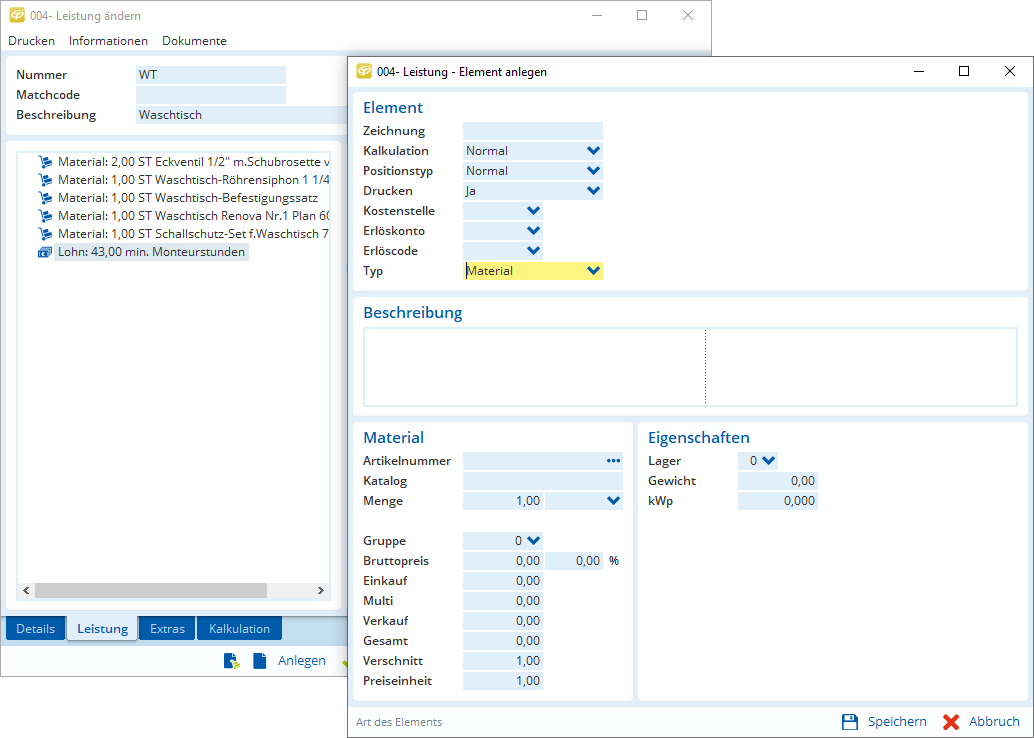Image resolution: width=1034 pixels, height=738 pixels.
Task: Open the Typ dropdown showing Material
Action: point(593,271)
